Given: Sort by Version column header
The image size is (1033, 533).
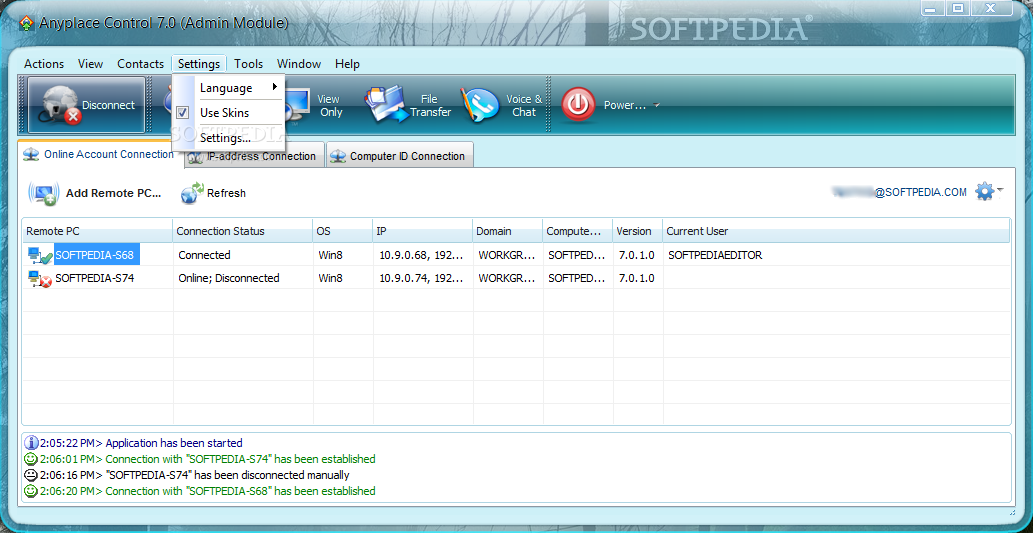Looking at the screenshot, I should coord(638,231).
